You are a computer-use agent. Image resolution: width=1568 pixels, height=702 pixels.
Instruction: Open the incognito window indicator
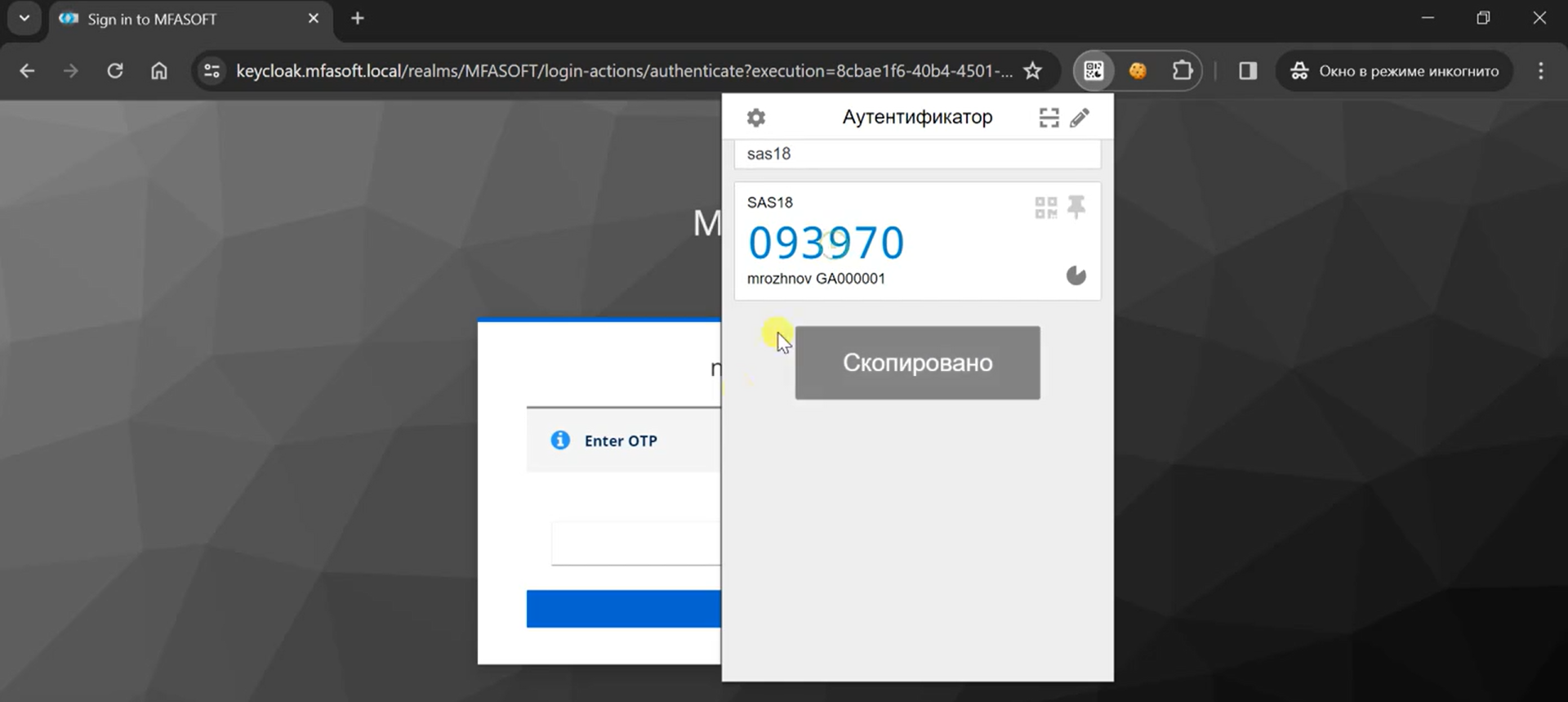point(1394,71)
